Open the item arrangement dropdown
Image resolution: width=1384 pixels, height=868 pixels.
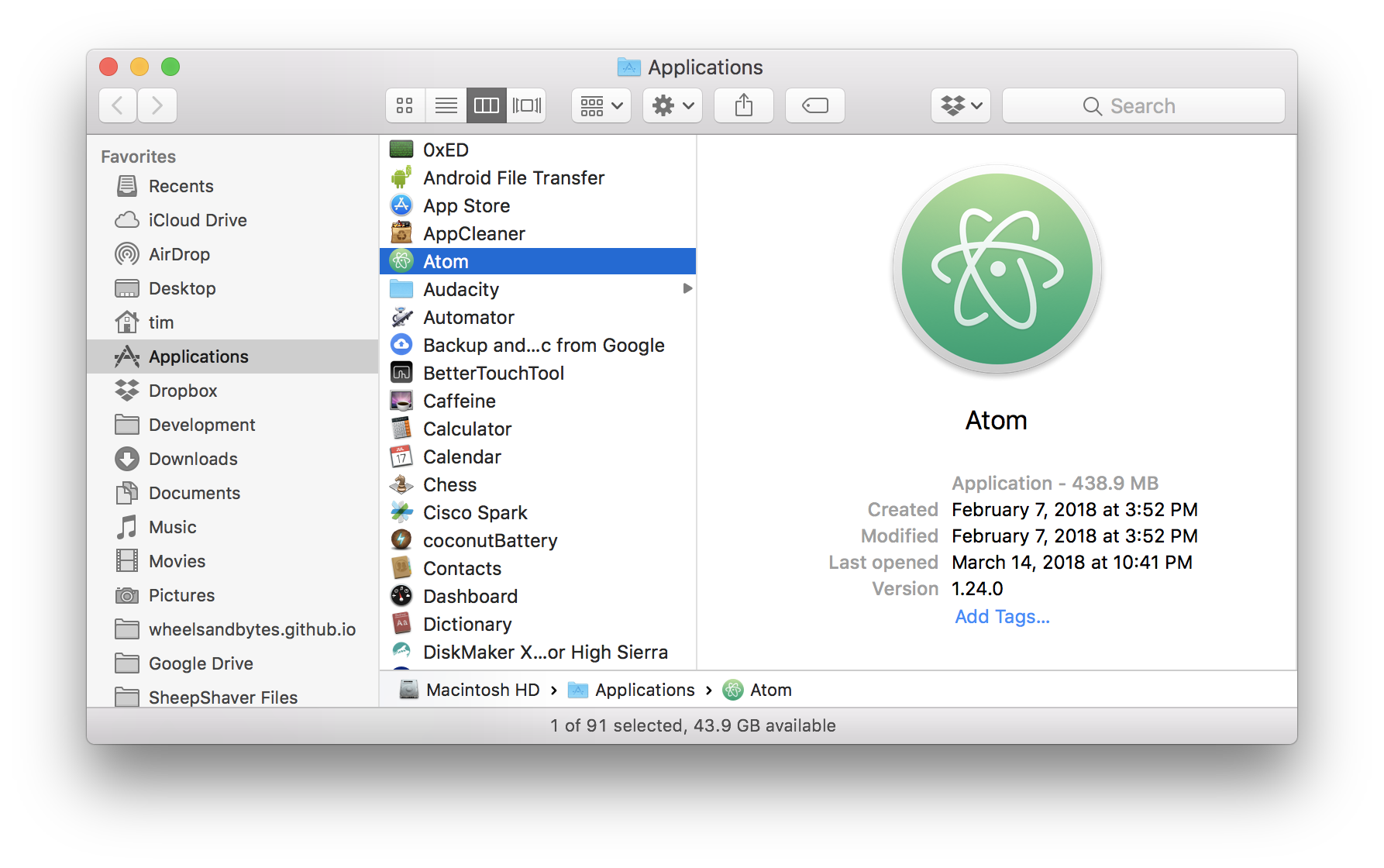click(601, 105)
